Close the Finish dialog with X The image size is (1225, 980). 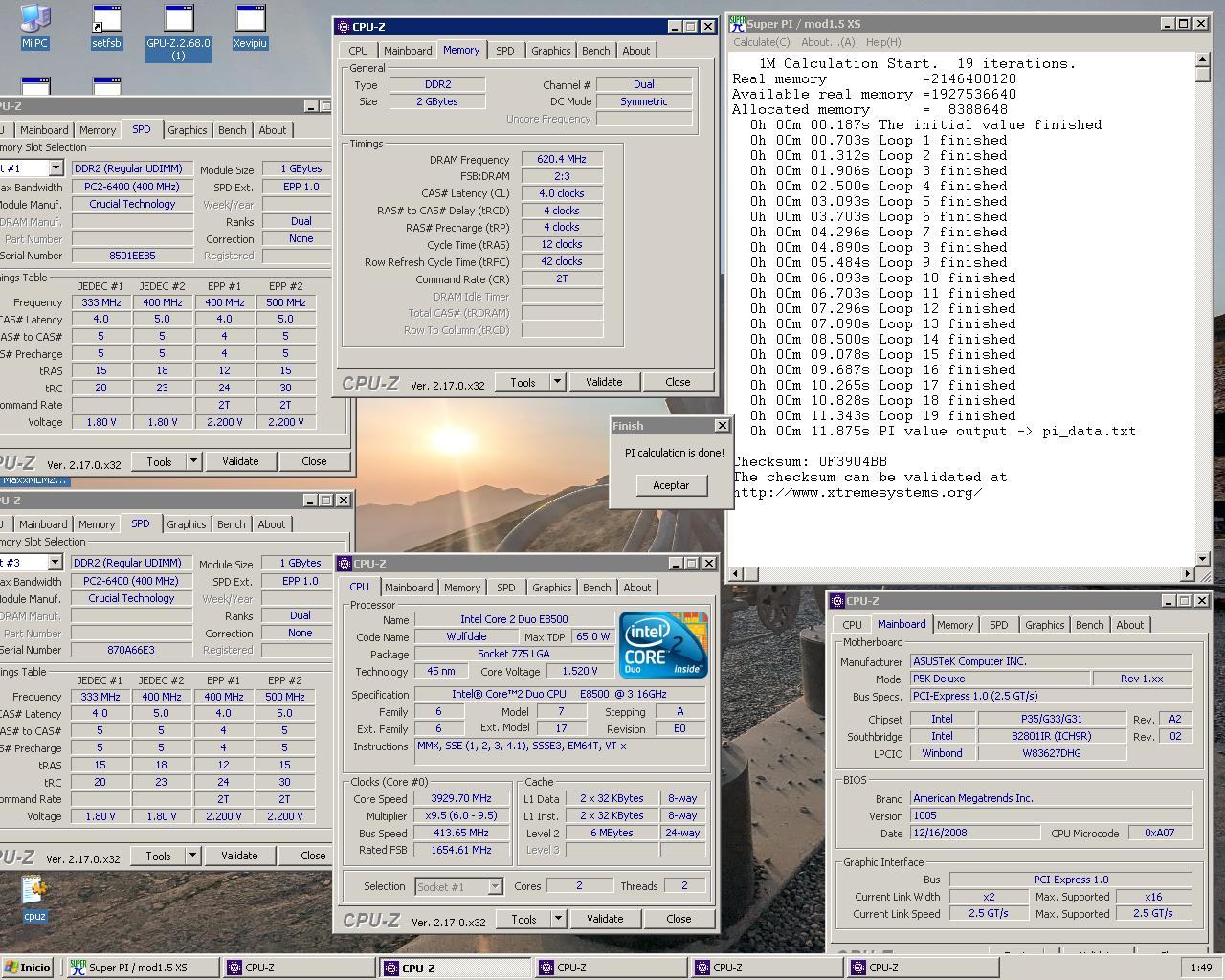pos(722,426)
